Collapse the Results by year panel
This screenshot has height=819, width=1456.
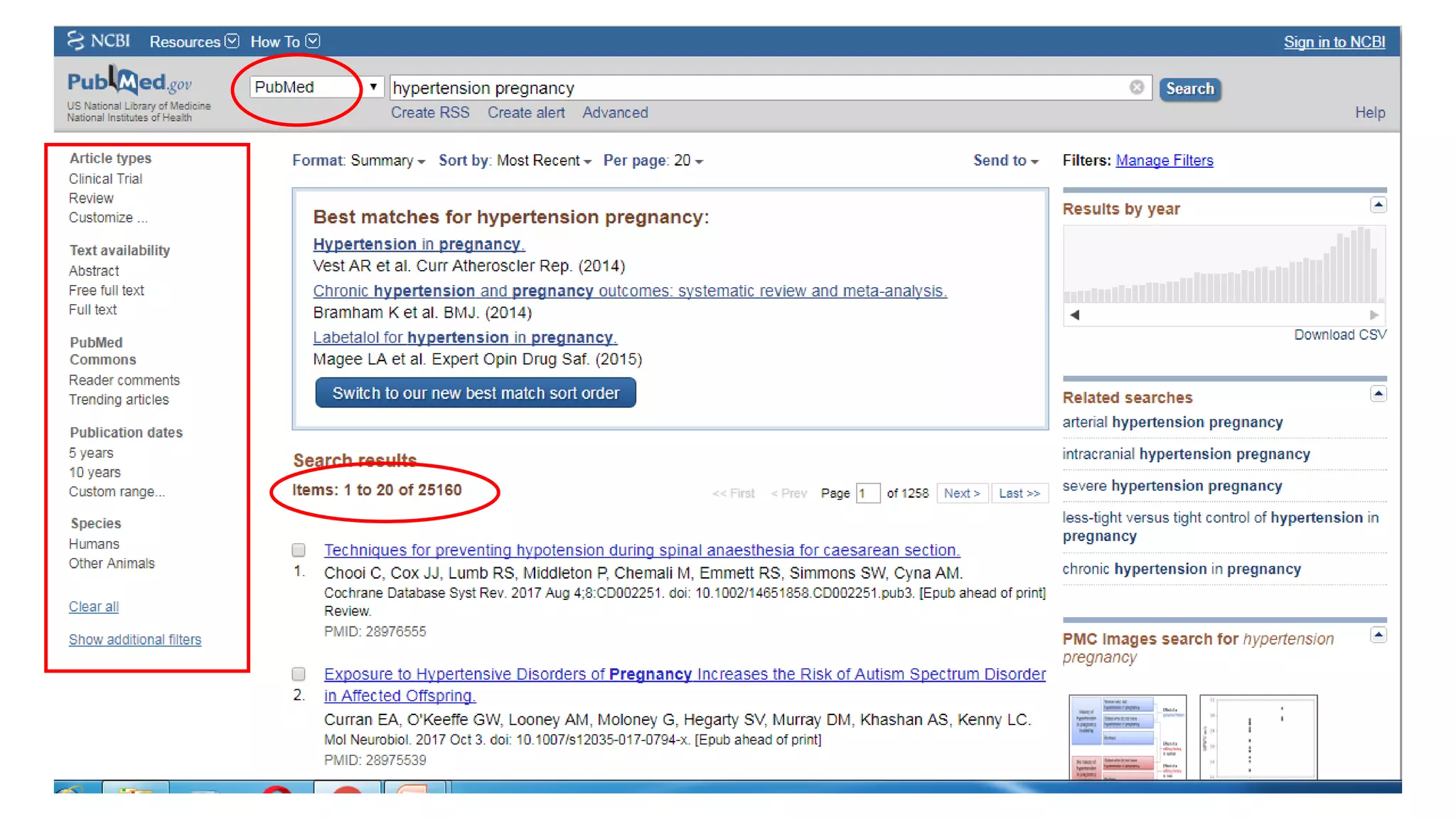[1378, 205]
